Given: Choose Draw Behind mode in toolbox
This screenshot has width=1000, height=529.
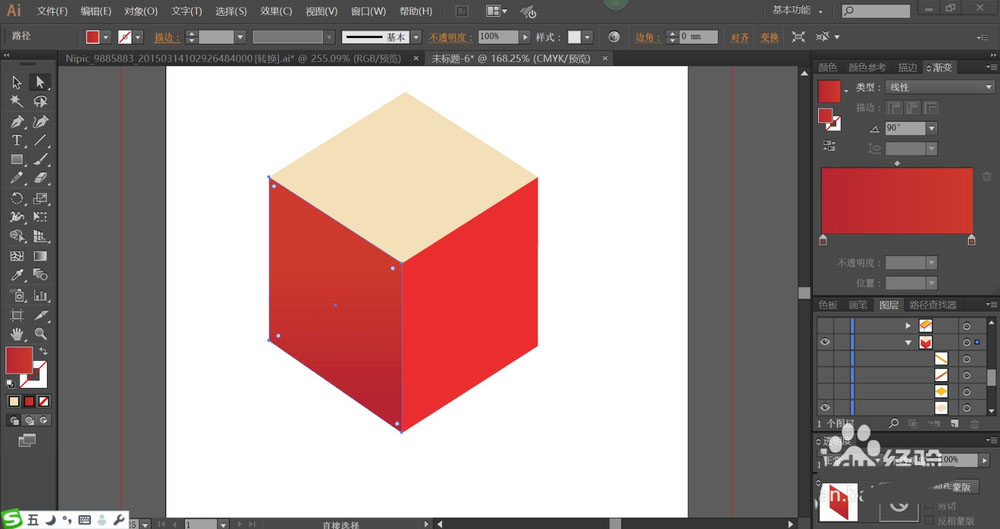Looking at the screenshot, I should pyautogui.click(x=29, y=421).
